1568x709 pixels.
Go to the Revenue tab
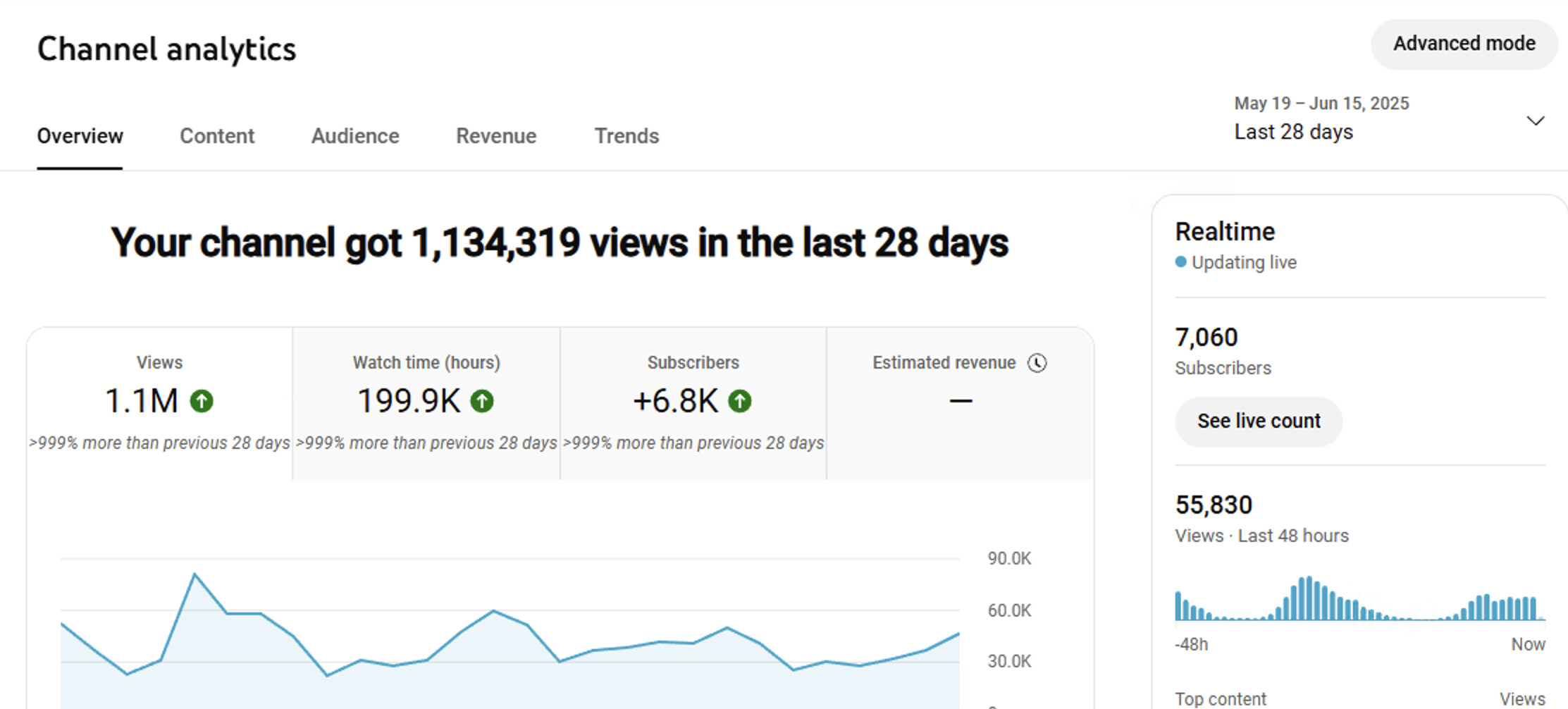496,136
